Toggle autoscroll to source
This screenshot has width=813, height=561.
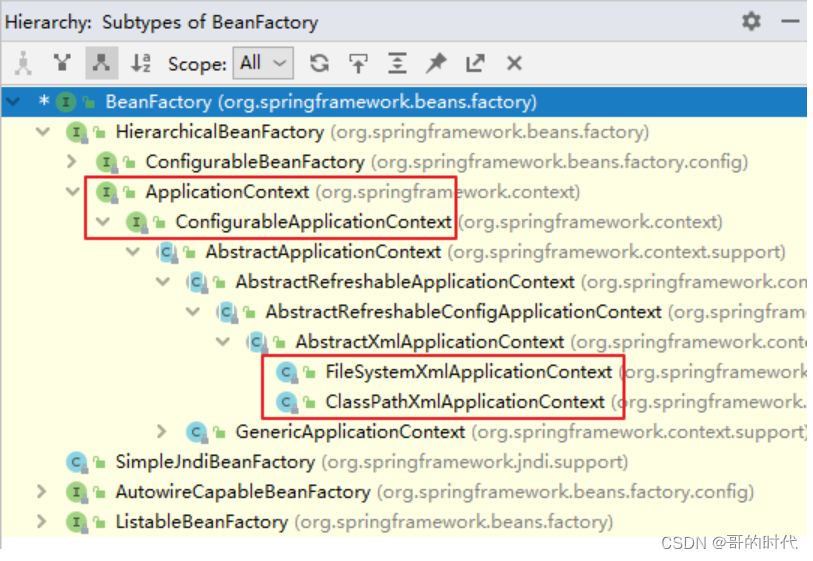click(358, 63)
